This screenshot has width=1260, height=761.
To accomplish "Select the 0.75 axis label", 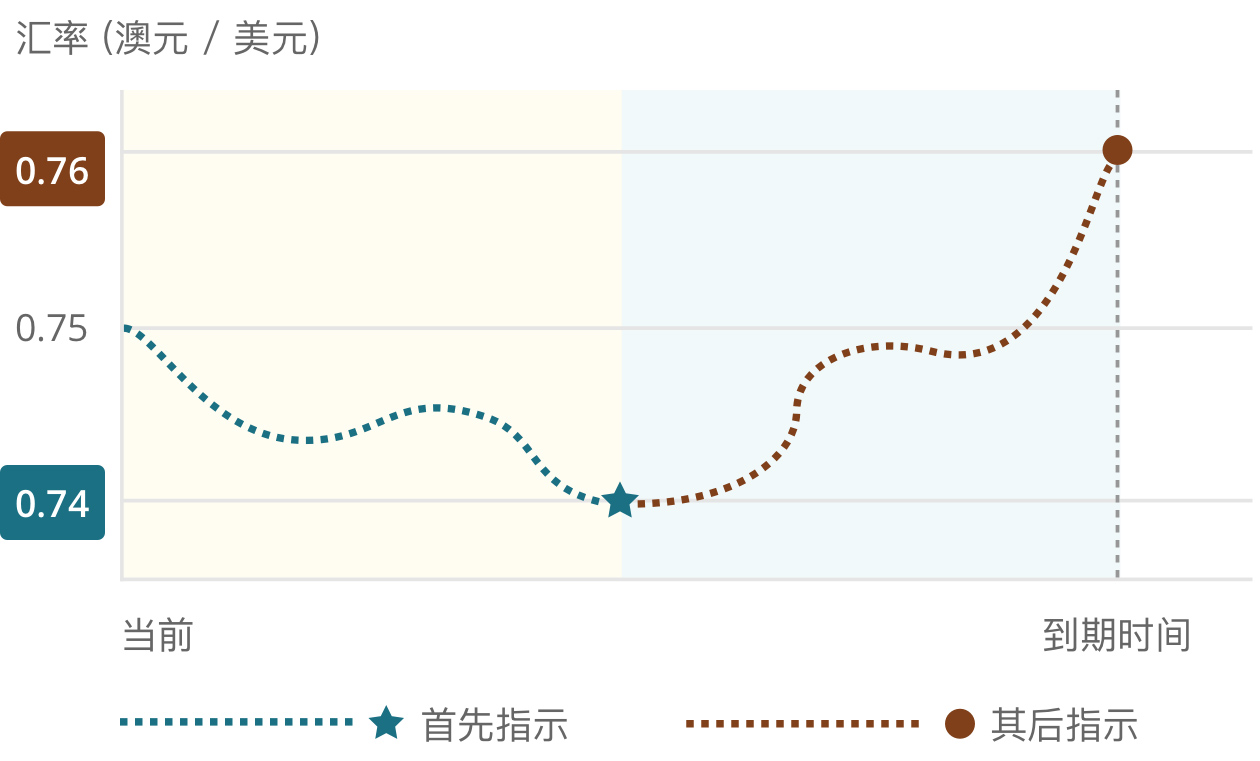I will coord(52,329).
